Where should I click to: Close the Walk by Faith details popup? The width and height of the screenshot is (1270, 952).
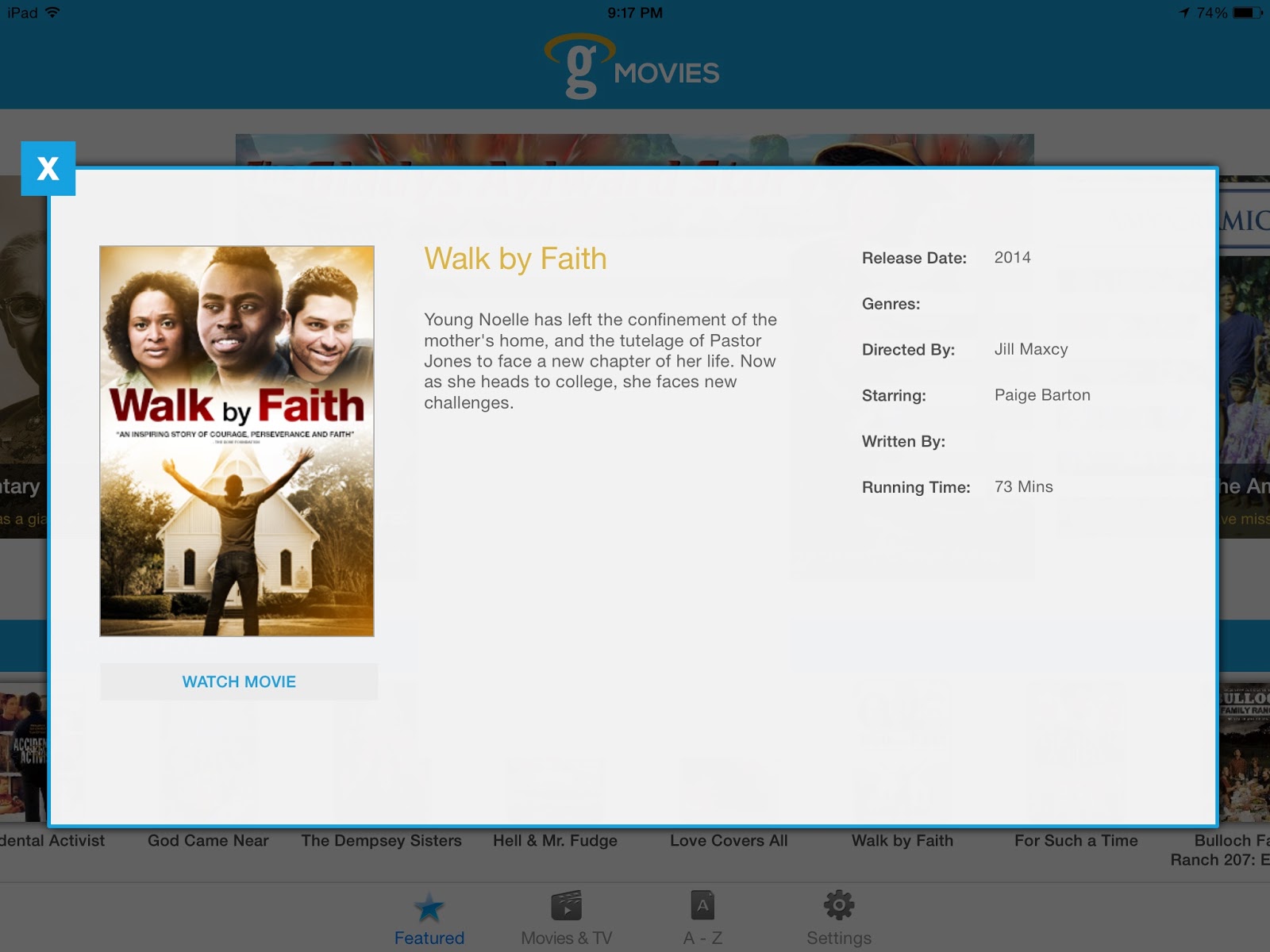tap(48, 168)
